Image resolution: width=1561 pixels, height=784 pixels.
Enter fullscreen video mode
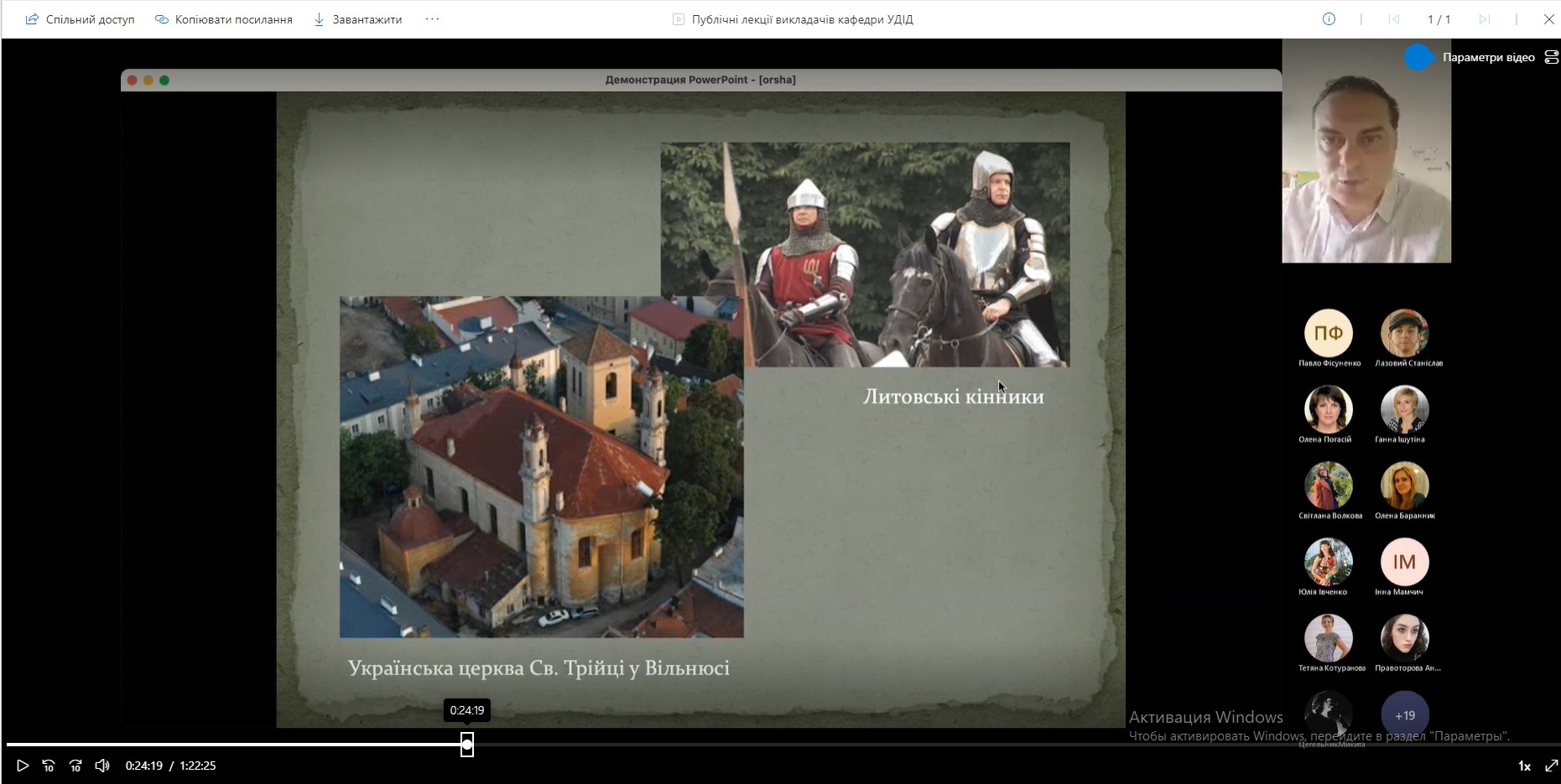[1551, 766]
